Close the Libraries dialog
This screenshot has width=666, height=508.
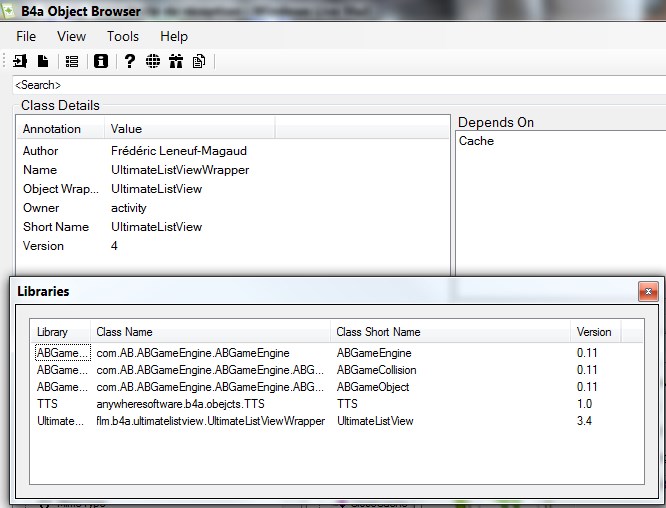point(648,291)
